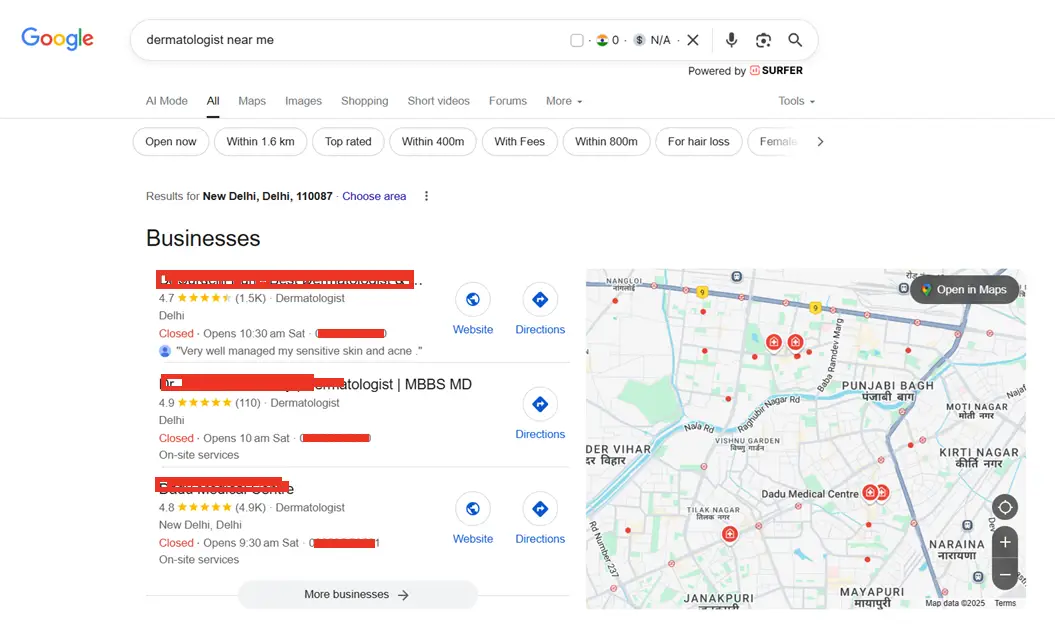Click the More businesses button

356,594
